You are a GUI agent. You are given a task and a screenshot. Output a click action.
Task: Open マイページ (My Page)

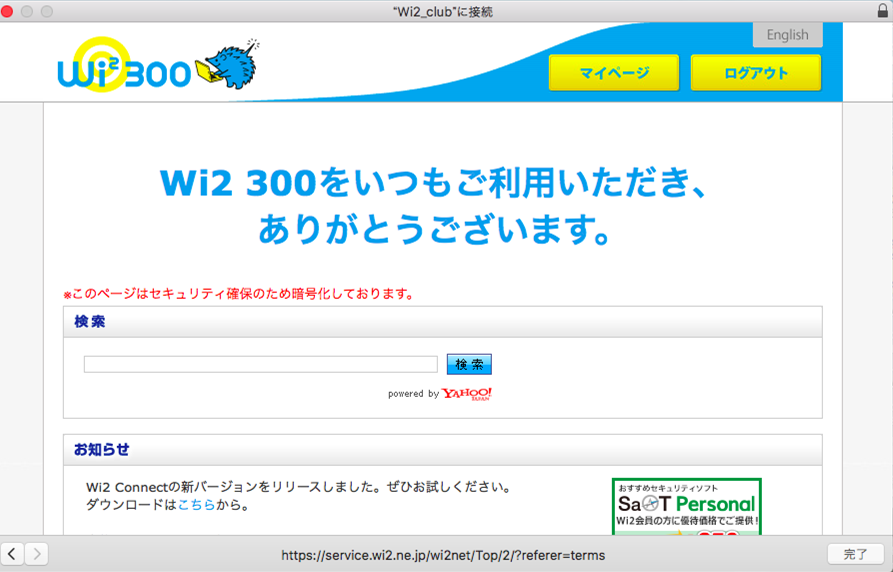[x=614, y=73]
